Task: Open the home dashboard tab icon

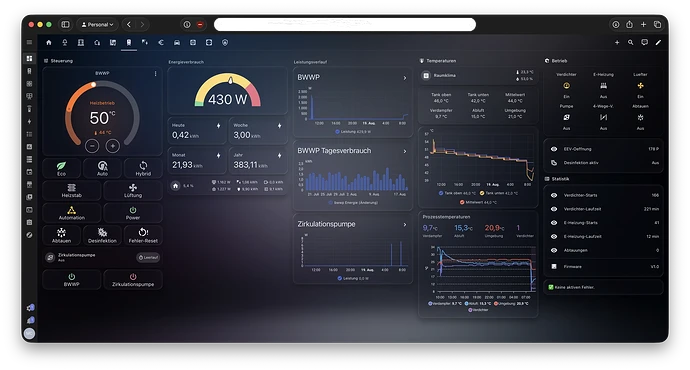Action: (x=49, y=43)
